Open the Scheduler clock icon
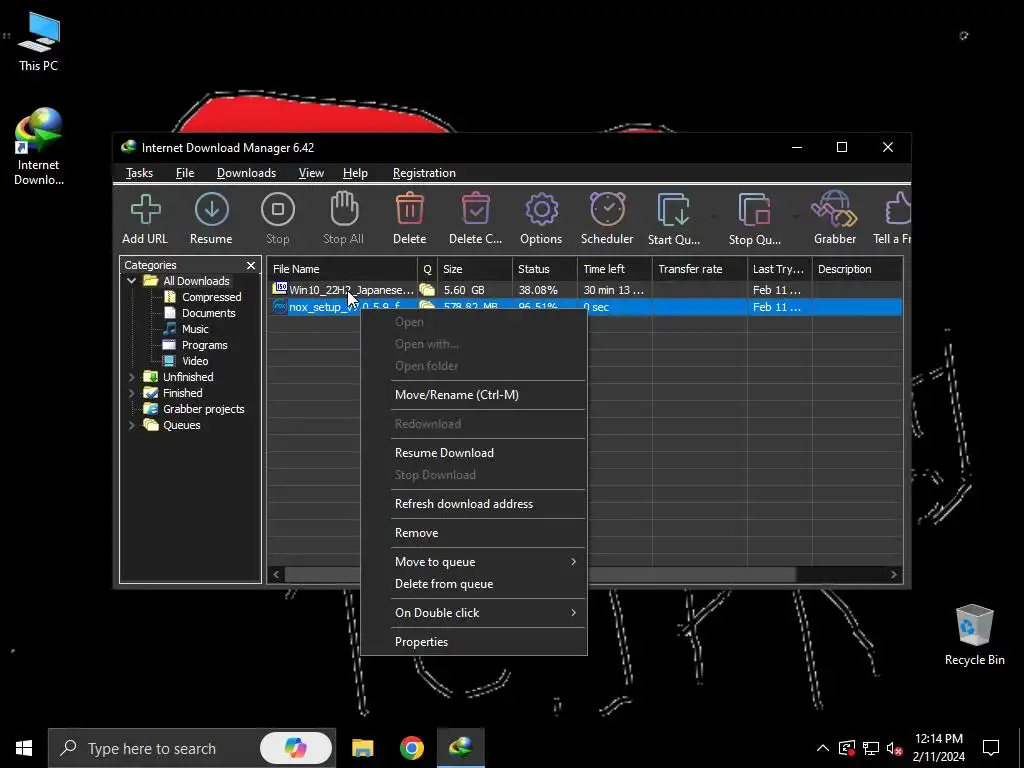1024x768 pixels. point(607,209)
